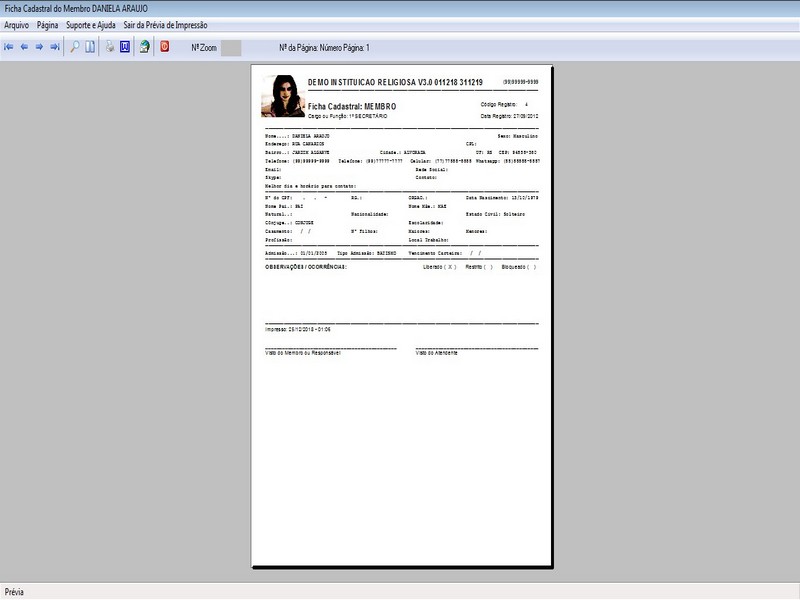Open the Página menu

[x=47, y=25]
